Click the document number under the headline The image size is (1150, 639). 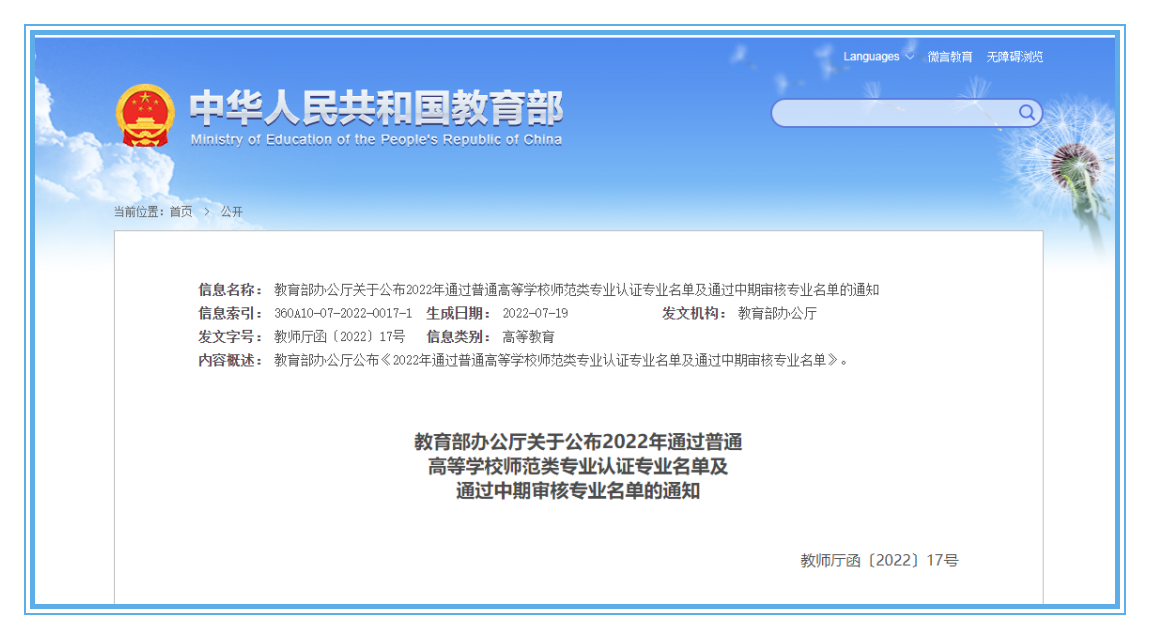[x=879, y=560]
